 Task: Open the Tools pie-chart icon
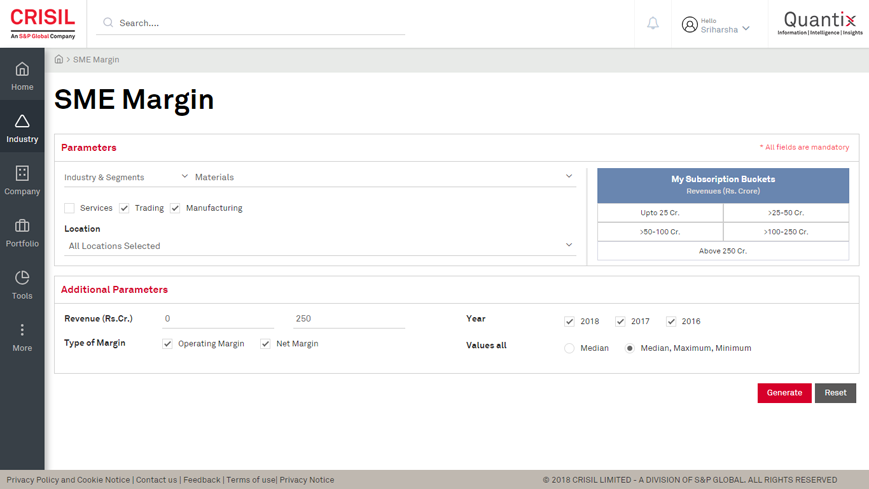(x=22, y=278)
